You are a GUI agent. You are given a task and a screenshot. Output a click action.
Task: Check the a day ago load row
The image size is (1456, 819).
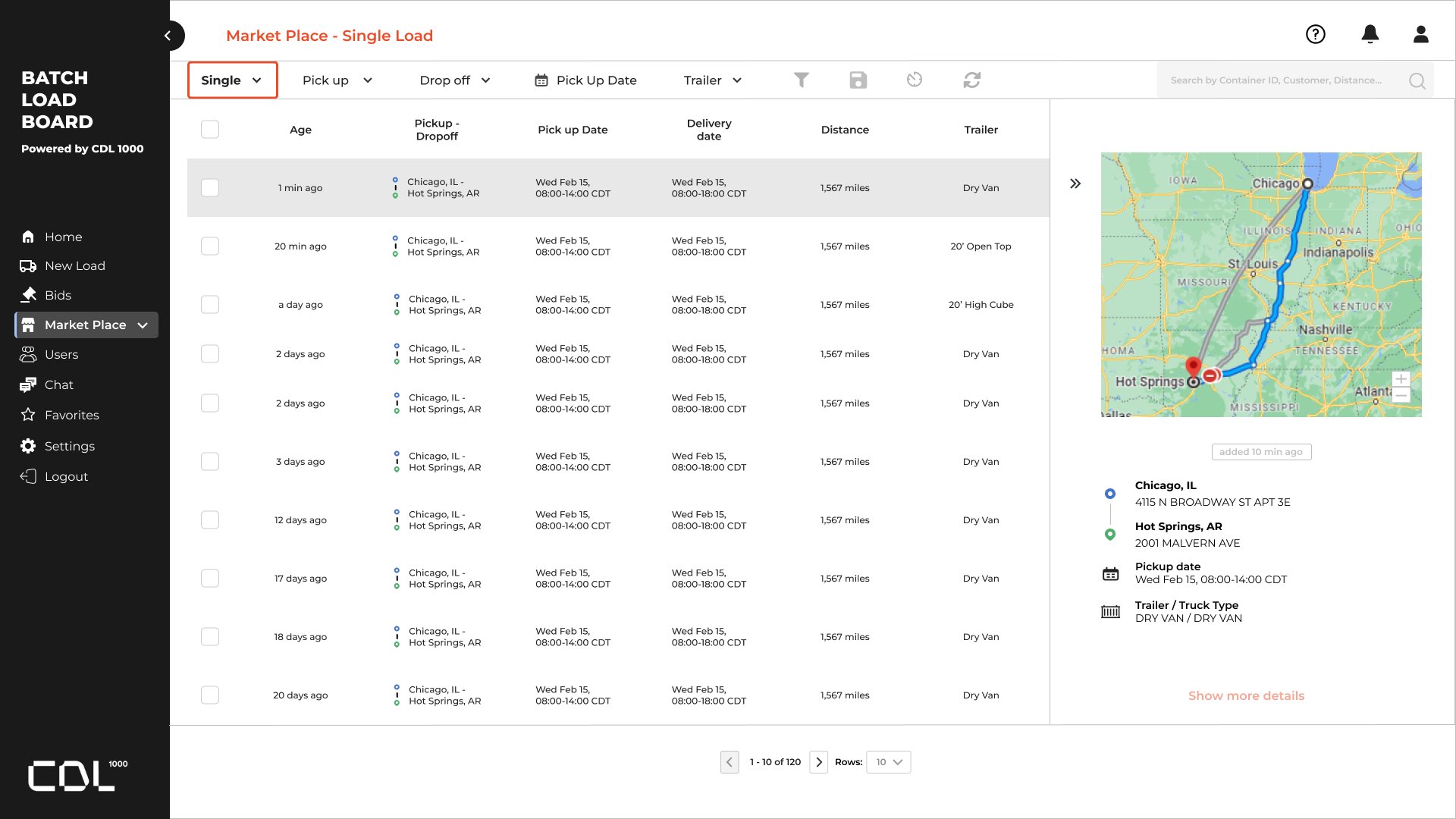[x=210, y=305]
